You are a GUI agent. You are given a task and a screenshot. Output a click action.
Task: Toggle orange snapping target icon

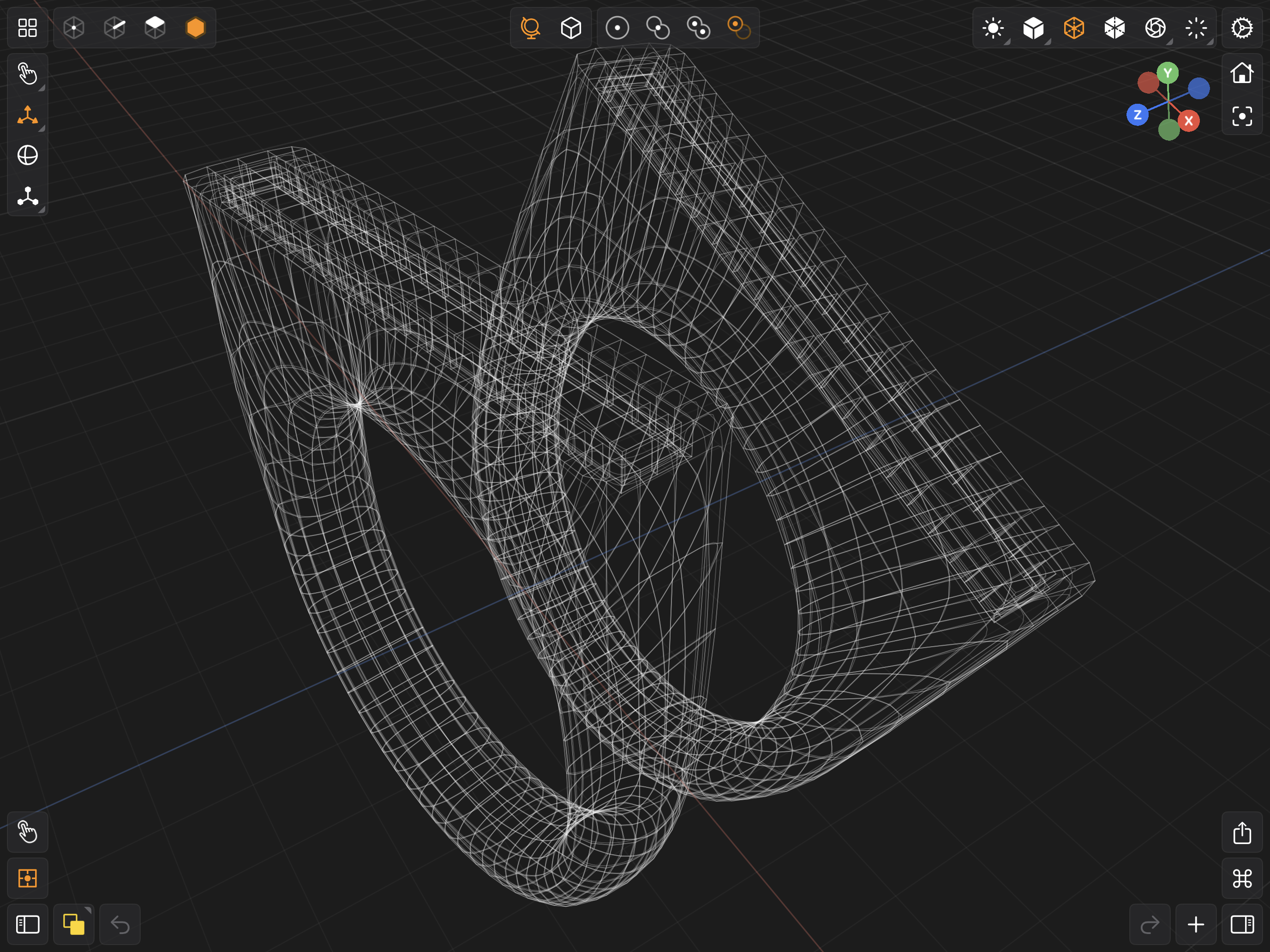28,879
